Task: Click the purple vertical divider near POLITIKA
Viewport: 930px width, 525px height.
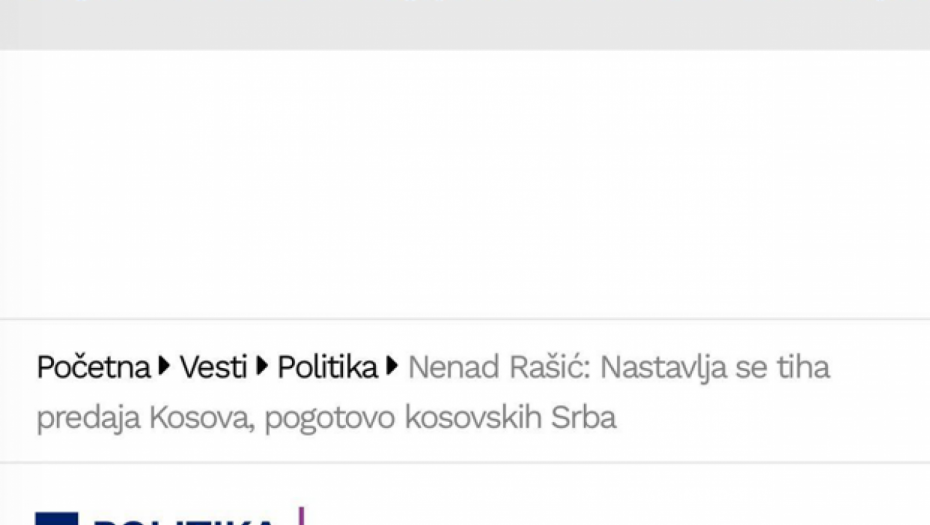Action: coord(301,516)
